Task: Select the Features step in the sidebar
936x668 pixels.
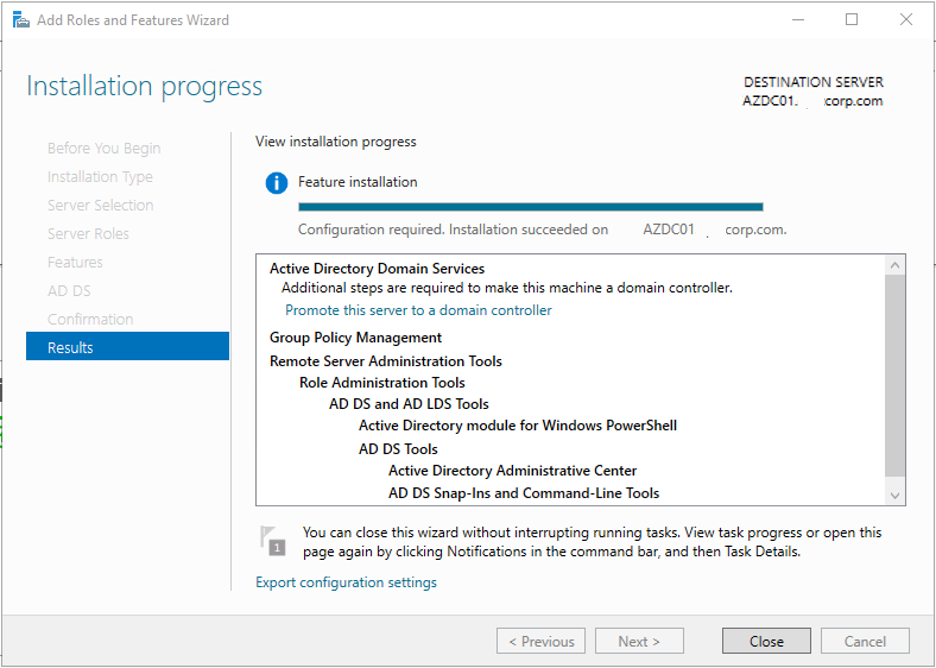Action: (75, 262)
